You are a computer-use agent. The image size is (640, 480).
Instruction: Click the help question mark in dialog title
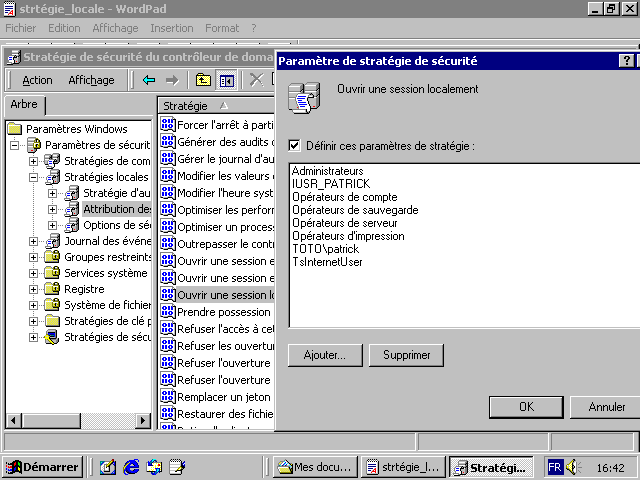click(625, 61)
